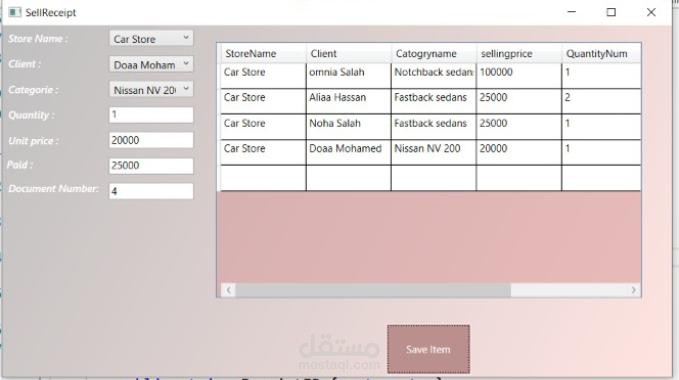679x380 pixels.
Task: Select the selling price cell '100000'
Action: 519,76
